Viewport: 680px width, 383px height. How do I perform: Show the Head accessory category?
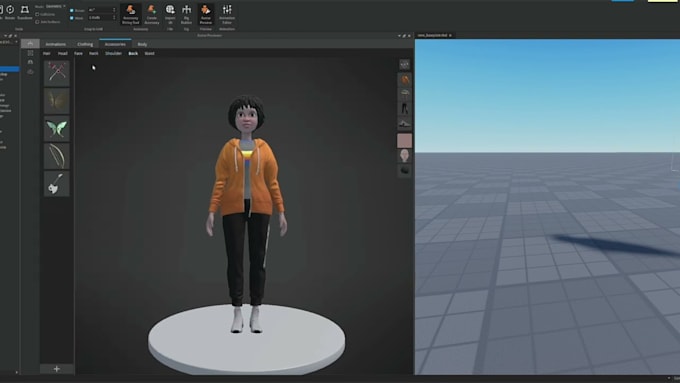coord(62,53)
